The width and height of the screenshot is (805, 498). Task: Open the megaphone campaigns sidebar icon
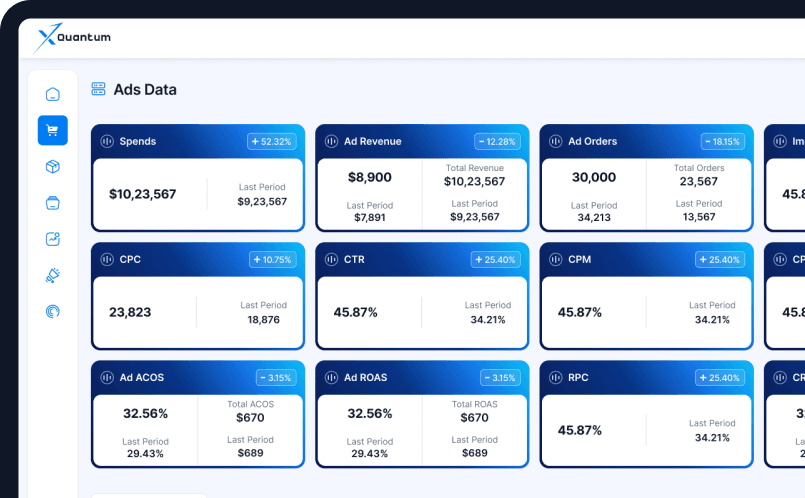coord(53,275)
